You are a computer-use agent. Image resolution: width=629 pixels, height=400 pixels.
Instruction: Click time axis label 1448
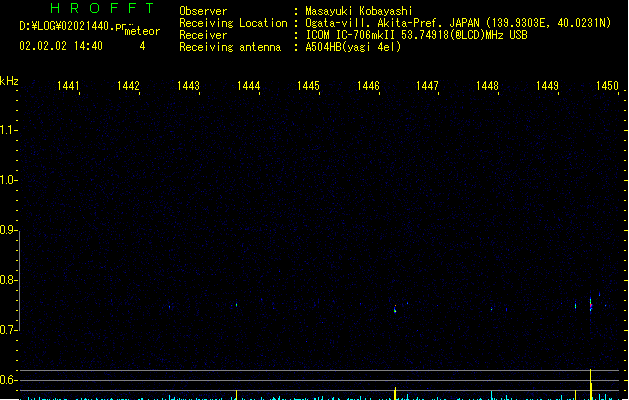click(487, 86)
